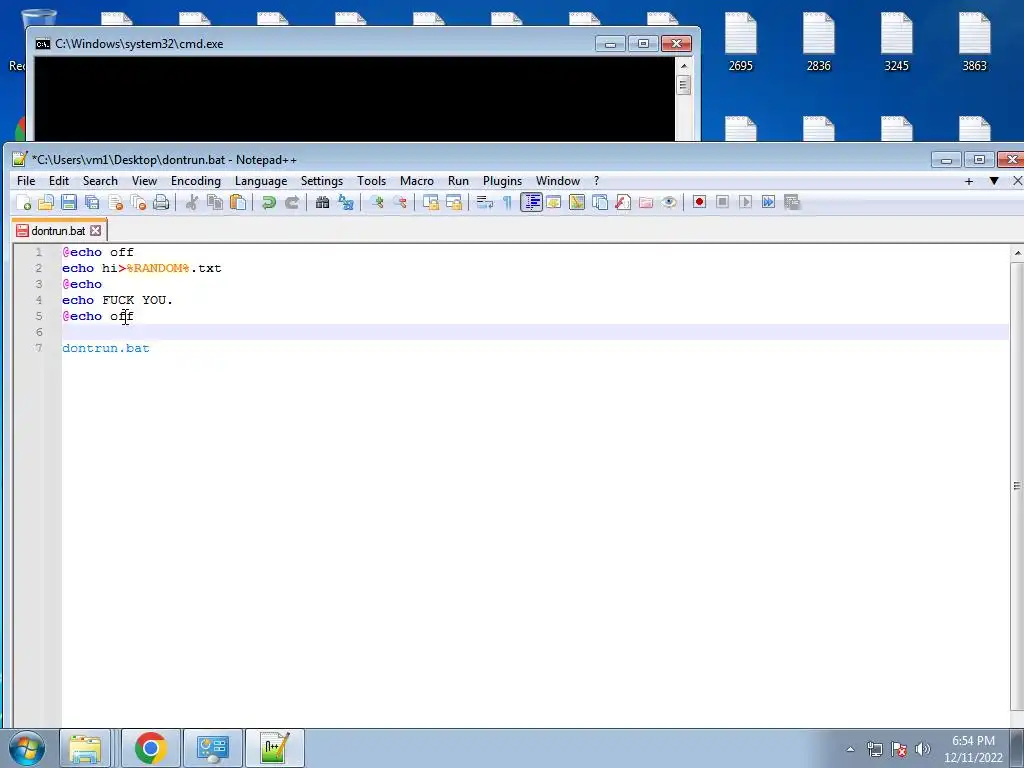The height and width of the screenshot is (768, 1024).
Task: Start macro recording with red dot icon
Action: 699,202
